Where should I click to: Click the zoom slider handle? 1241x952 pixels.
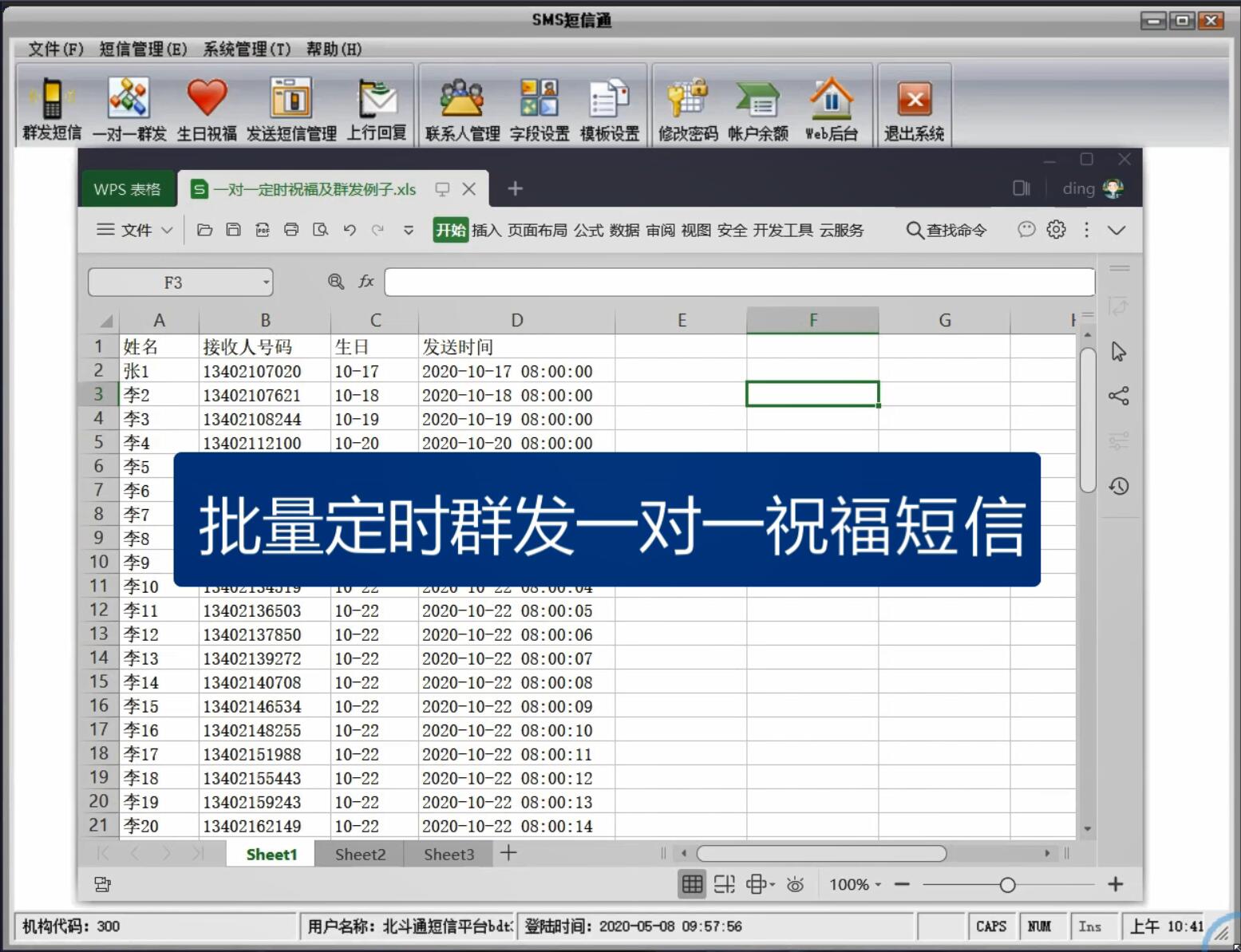[x=1007, y=885]
